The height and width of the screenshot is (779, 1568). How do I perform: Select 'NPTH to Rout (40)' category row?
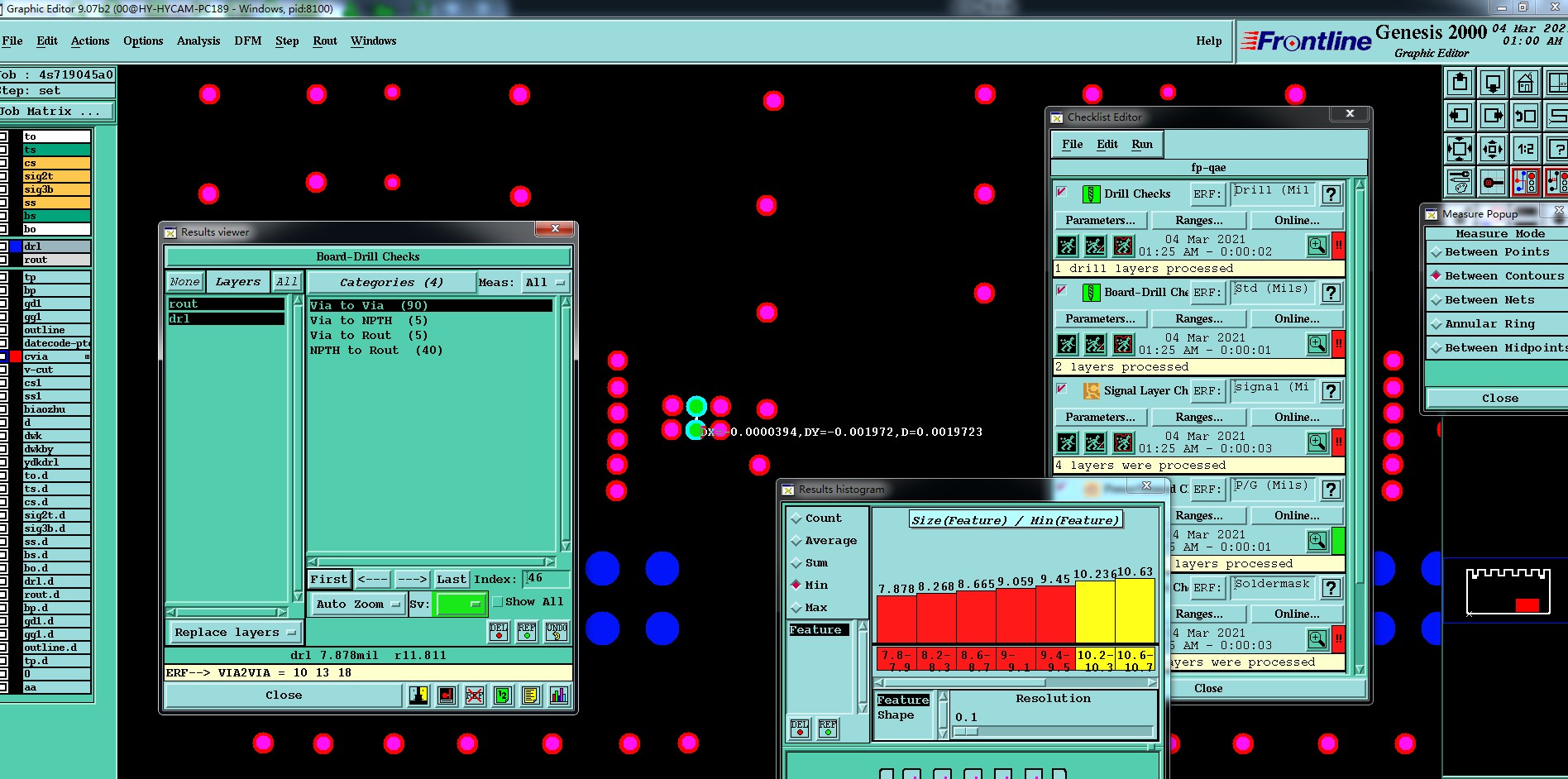(430, 351)
